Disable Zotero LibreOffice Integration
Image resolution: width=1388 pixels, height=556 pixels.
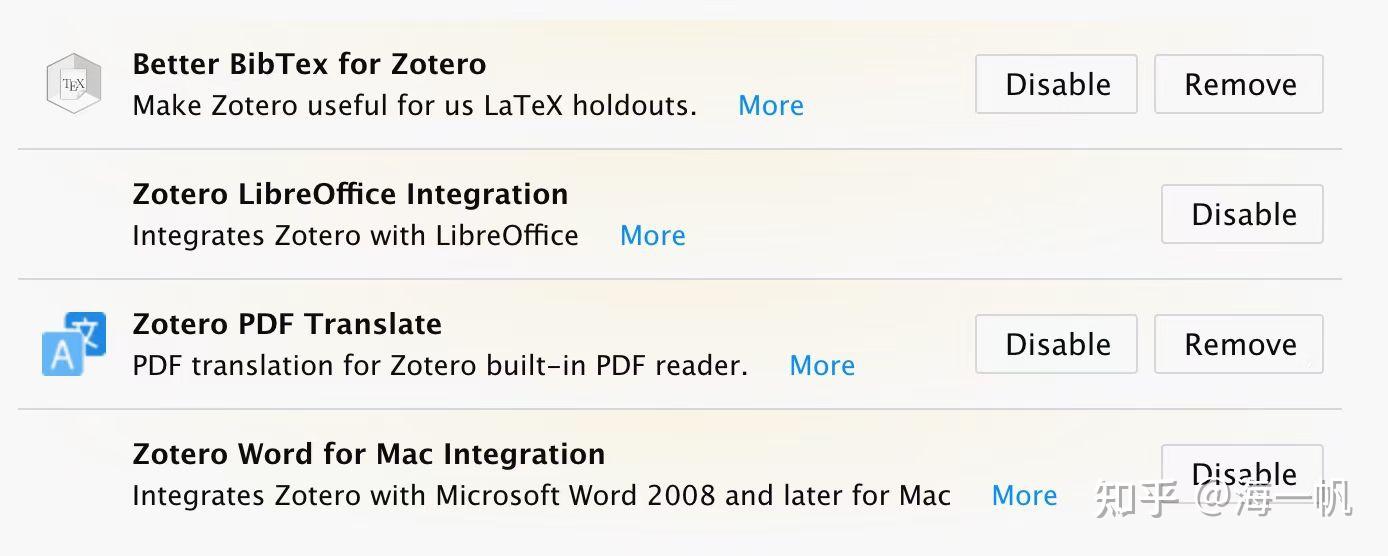1242,214
